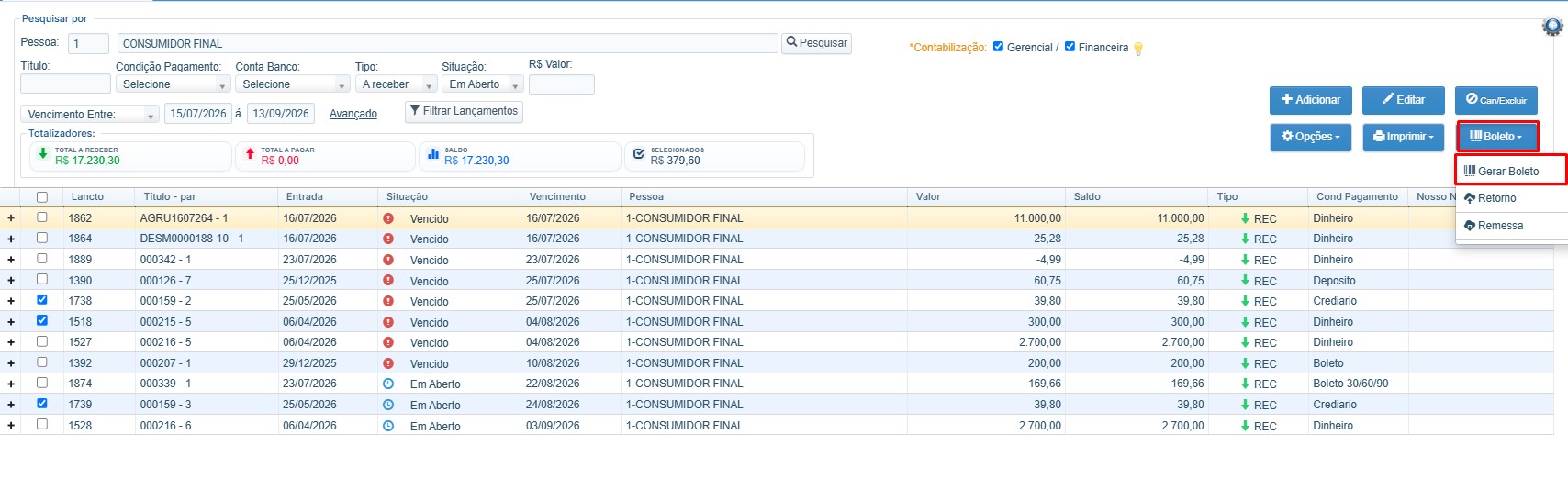The height and width of the screenshot is (490, 1568).
Task: Uncheck the row 1518 checkbox
Action: [x=41, y=320]
